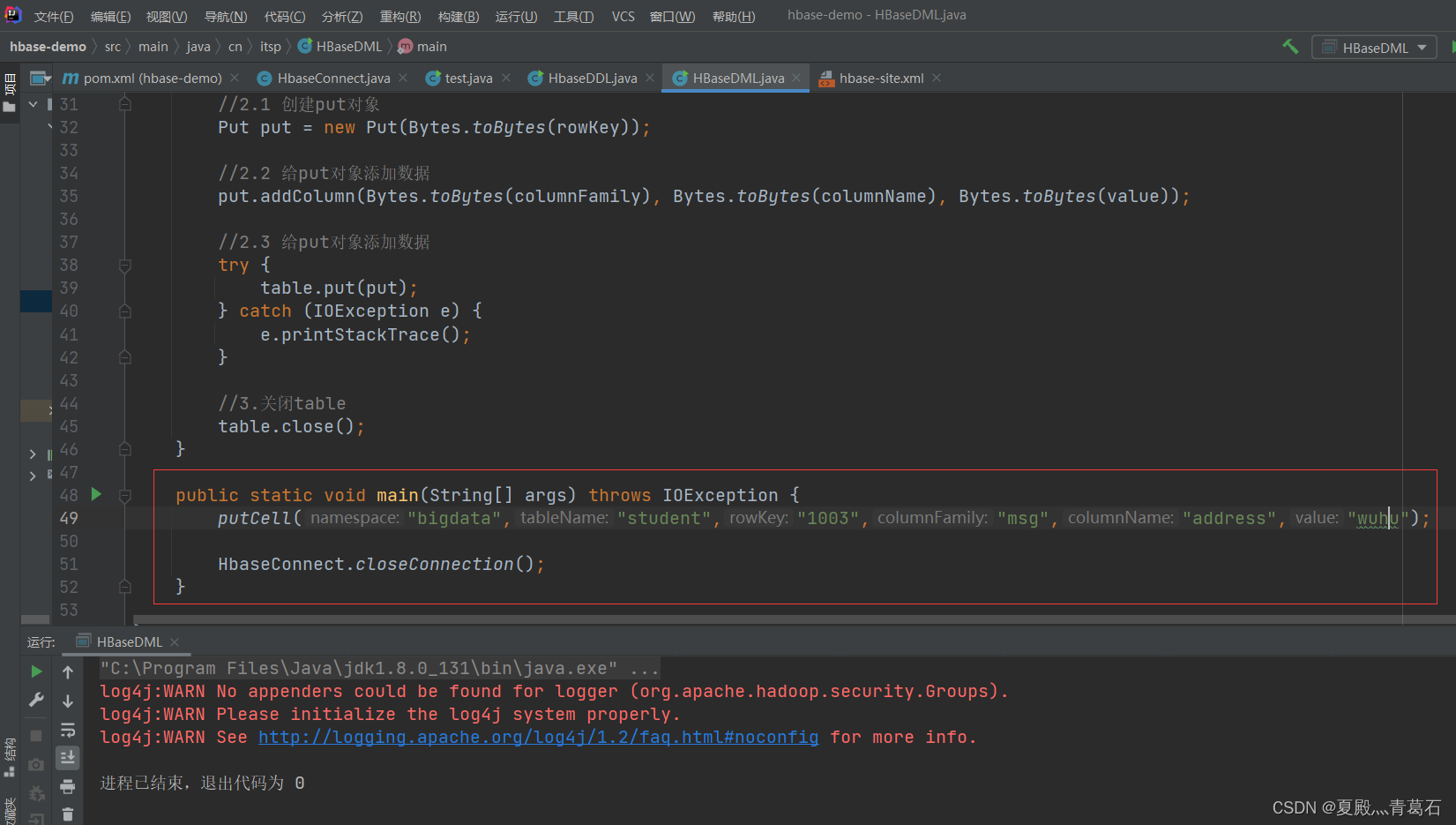Expand the last collapsed project tree node

pyautogui.click(x=33, y=476)
